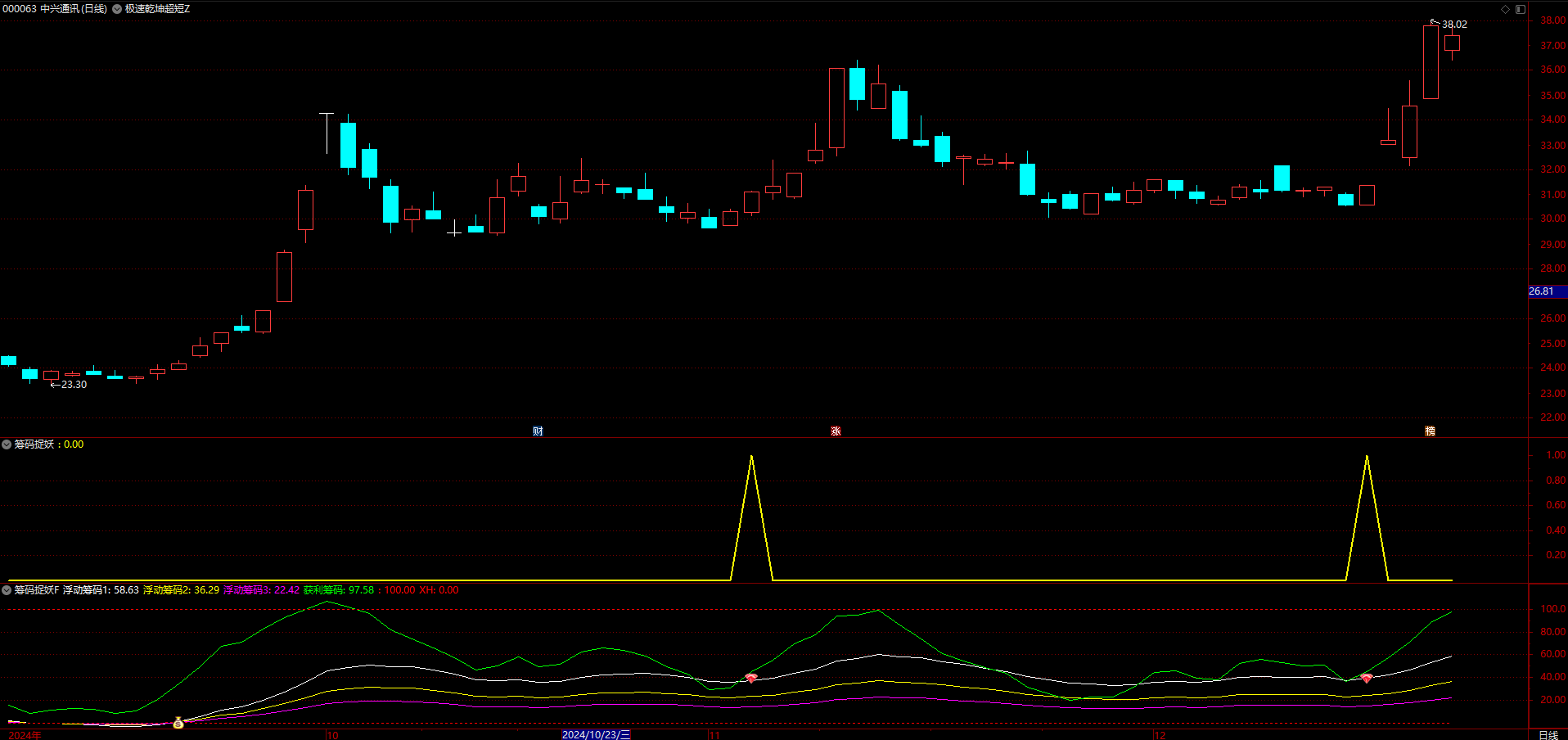Select the stock title 000063 中兴通讯 (日线)
The width and height of the screenshot is (1568, 740).
click(55, 9)
